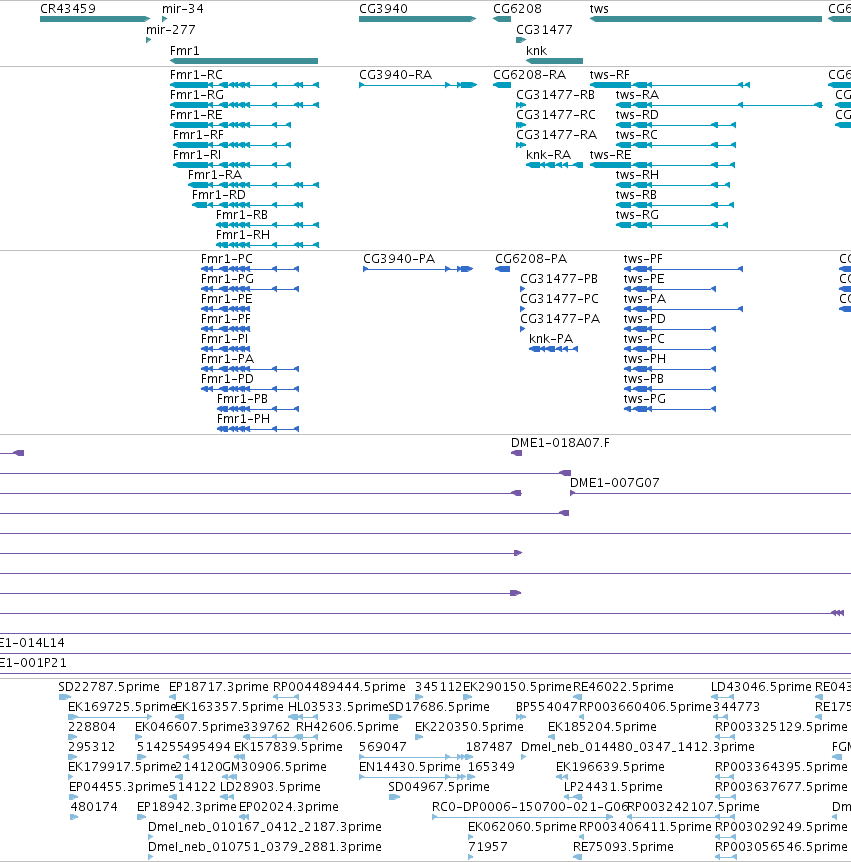Select the knk-PA protein label
Image resolution: width=851 pixels, height=862 pixels.
click(551, 339)
